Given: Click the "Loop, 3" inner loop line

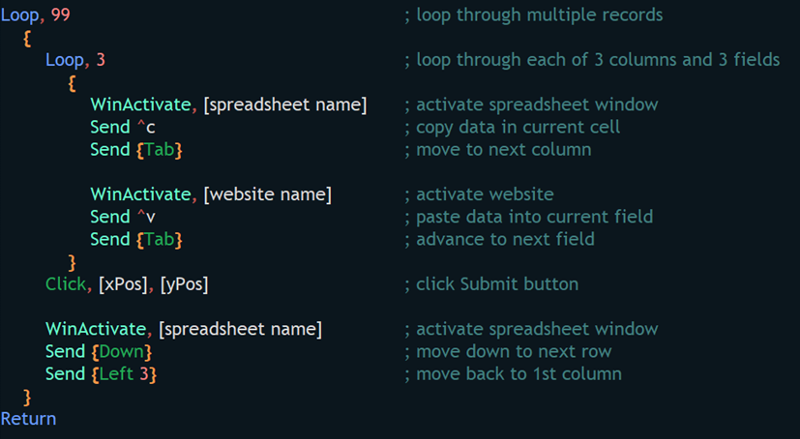Looking at the screenshot, I should [x=75, y=60].
